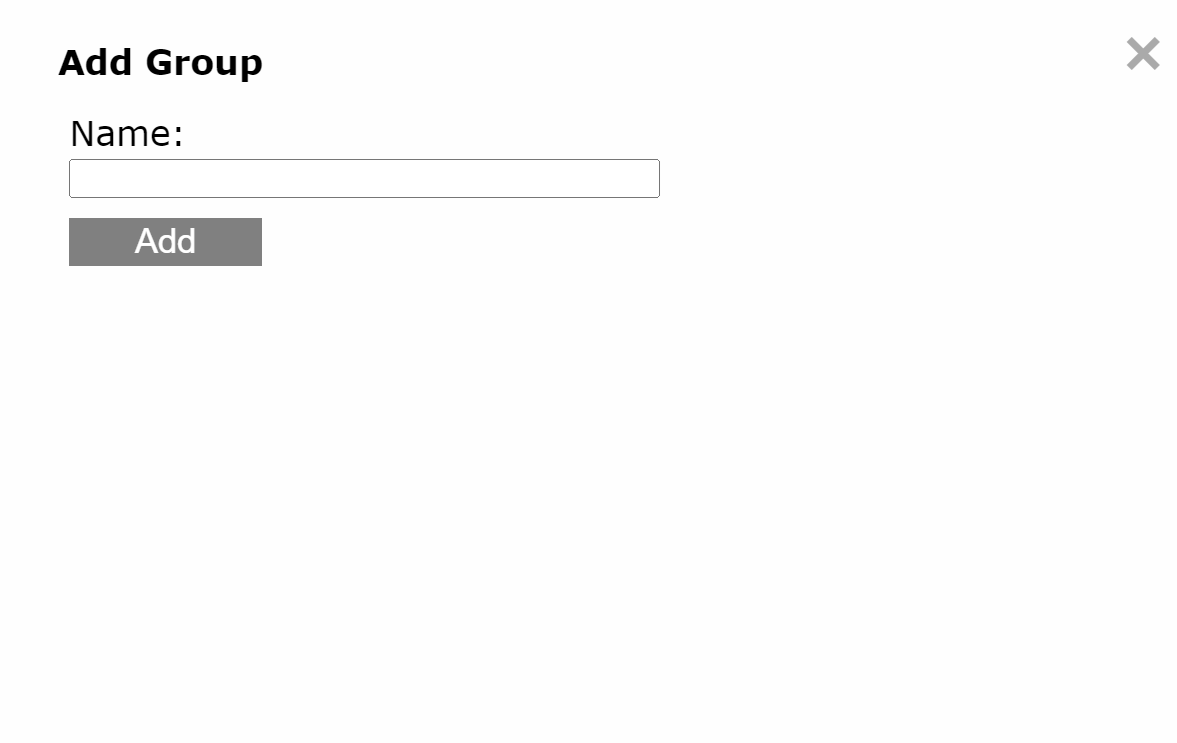Dismiss the dialog using the X

pyautogui.click(x=1142, y=54)
